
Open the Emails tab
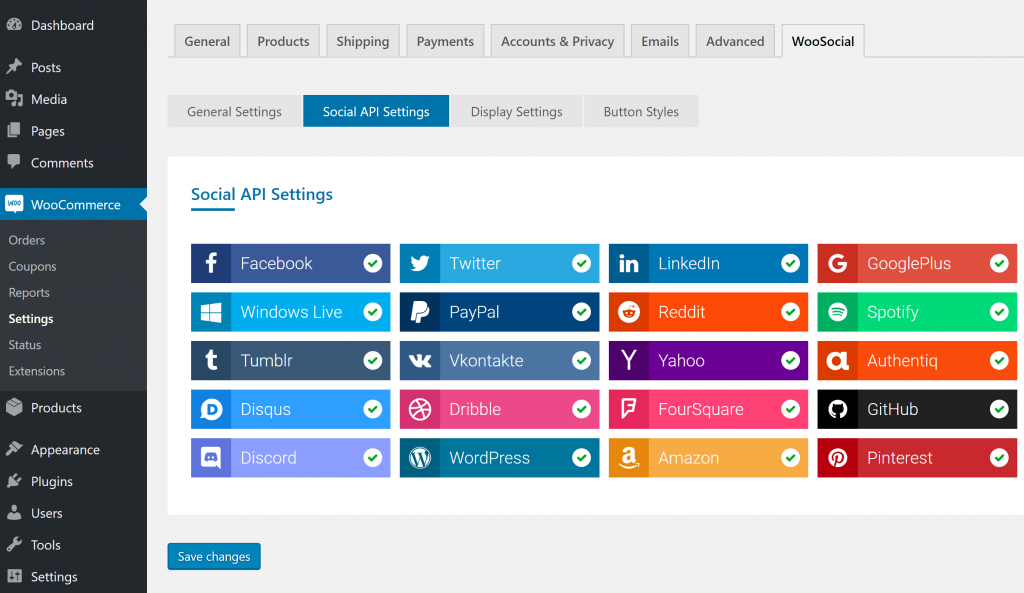click(x=660, y=41)
